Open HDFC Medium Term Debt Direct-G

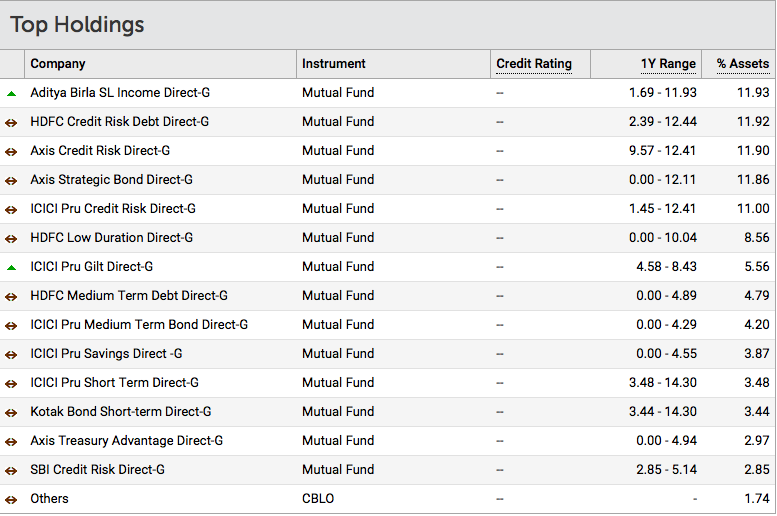pyautogui.click(x=129, y=295)
